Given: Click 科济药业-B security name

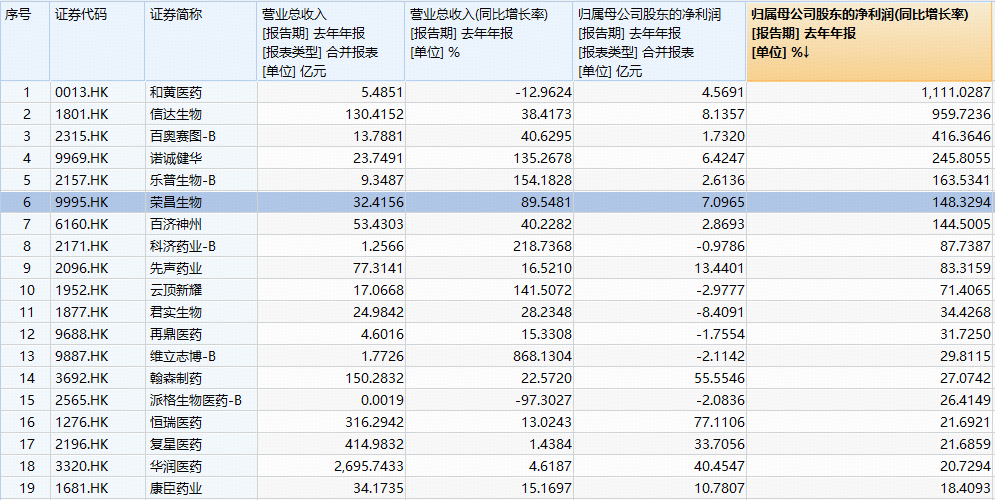Looking at the screenshot, I should tap(182, 245).
